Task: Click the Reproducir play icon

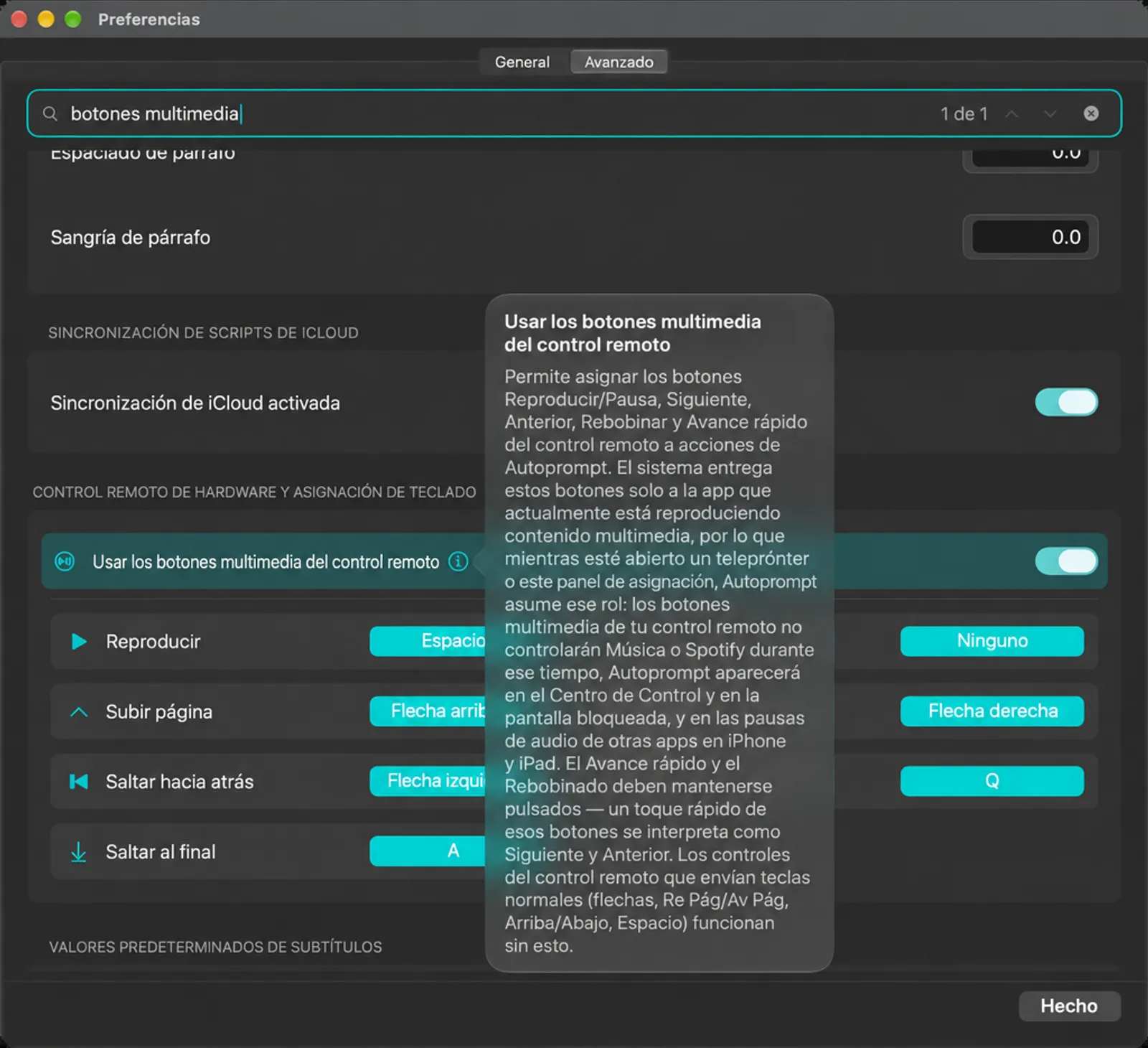Action: (x=79, y=641)
